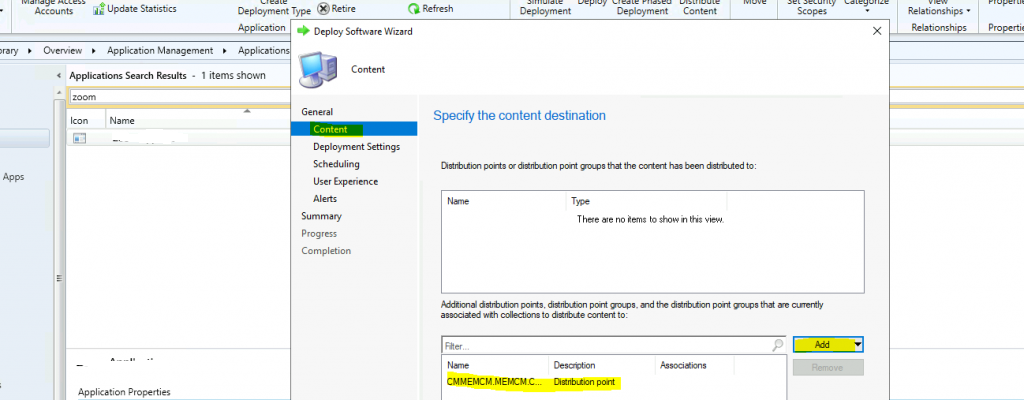Click Application Management in breadcrumb path
This screenshot has height=400, width=1024.
(x=160, y=50)
